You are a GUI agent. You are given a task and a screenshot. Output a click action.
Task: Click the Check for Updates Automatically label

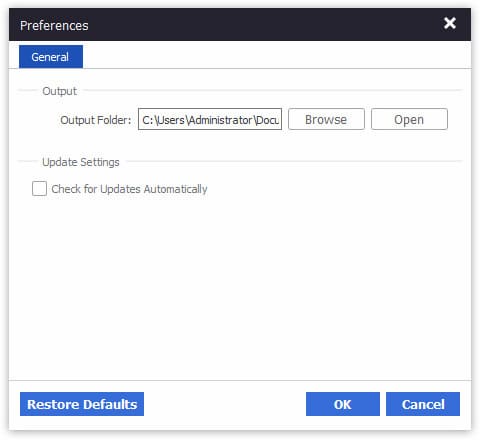pos(129,189)
